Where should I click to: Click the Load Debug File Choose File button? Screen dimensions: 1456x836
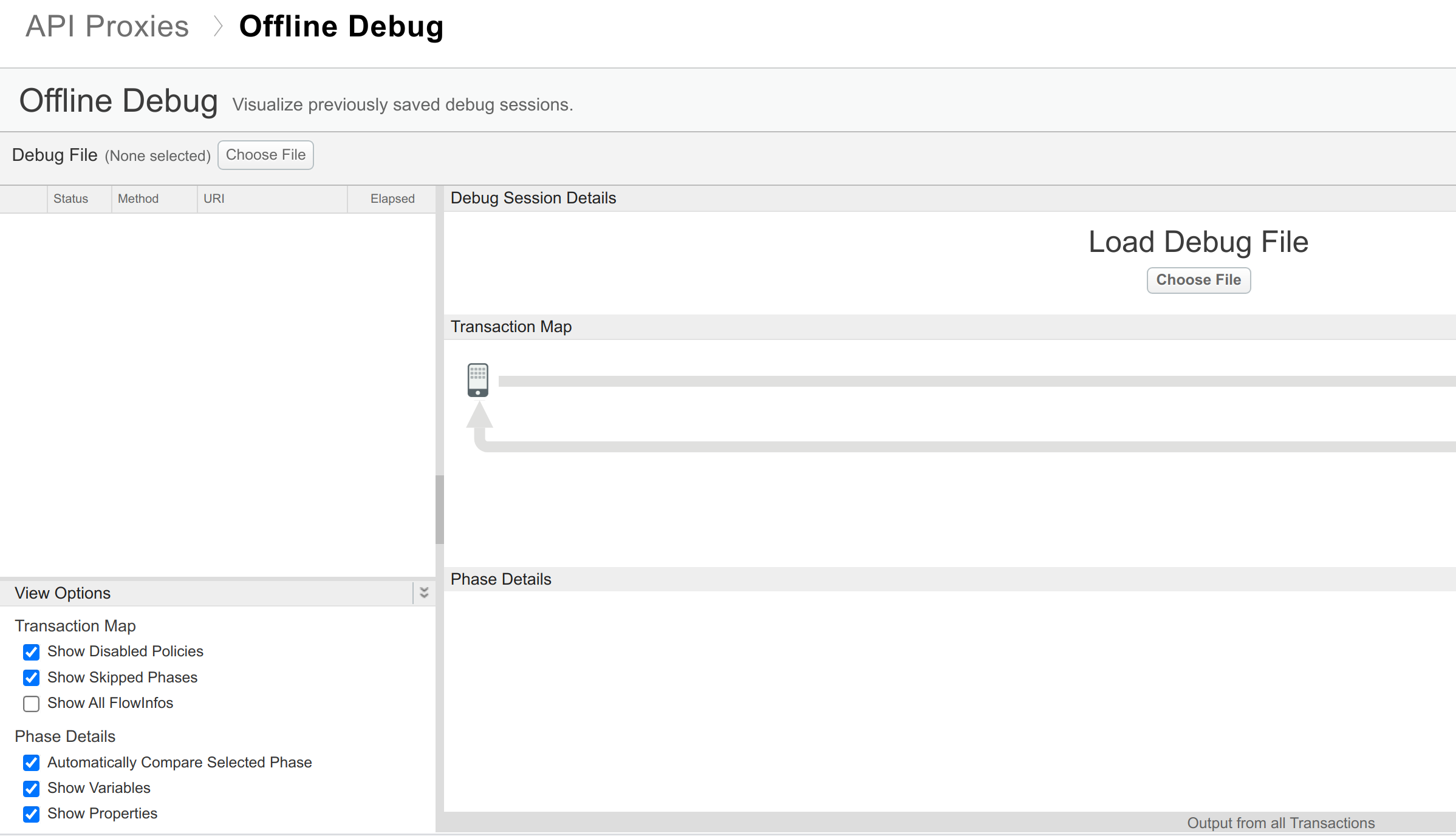coord(1199,280)
